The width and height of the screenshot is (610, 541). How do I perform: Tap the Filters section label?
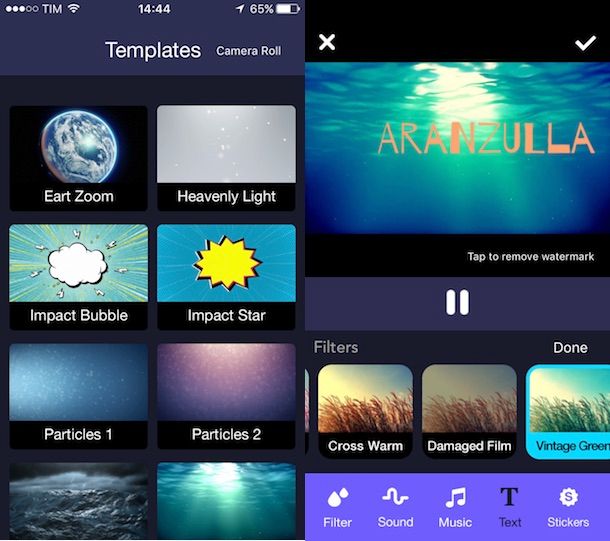tap(336, 347)
